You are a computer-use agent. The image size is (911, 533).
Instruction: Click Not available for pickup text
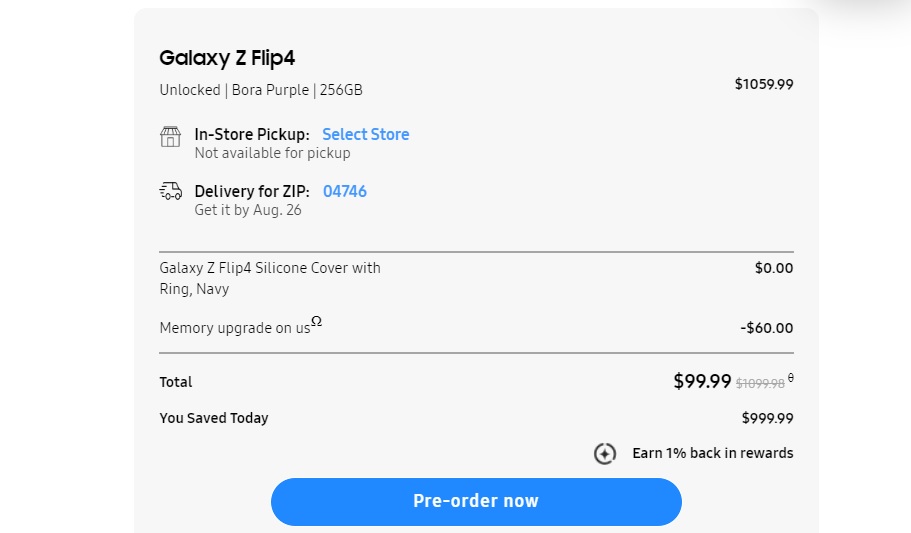272,153
